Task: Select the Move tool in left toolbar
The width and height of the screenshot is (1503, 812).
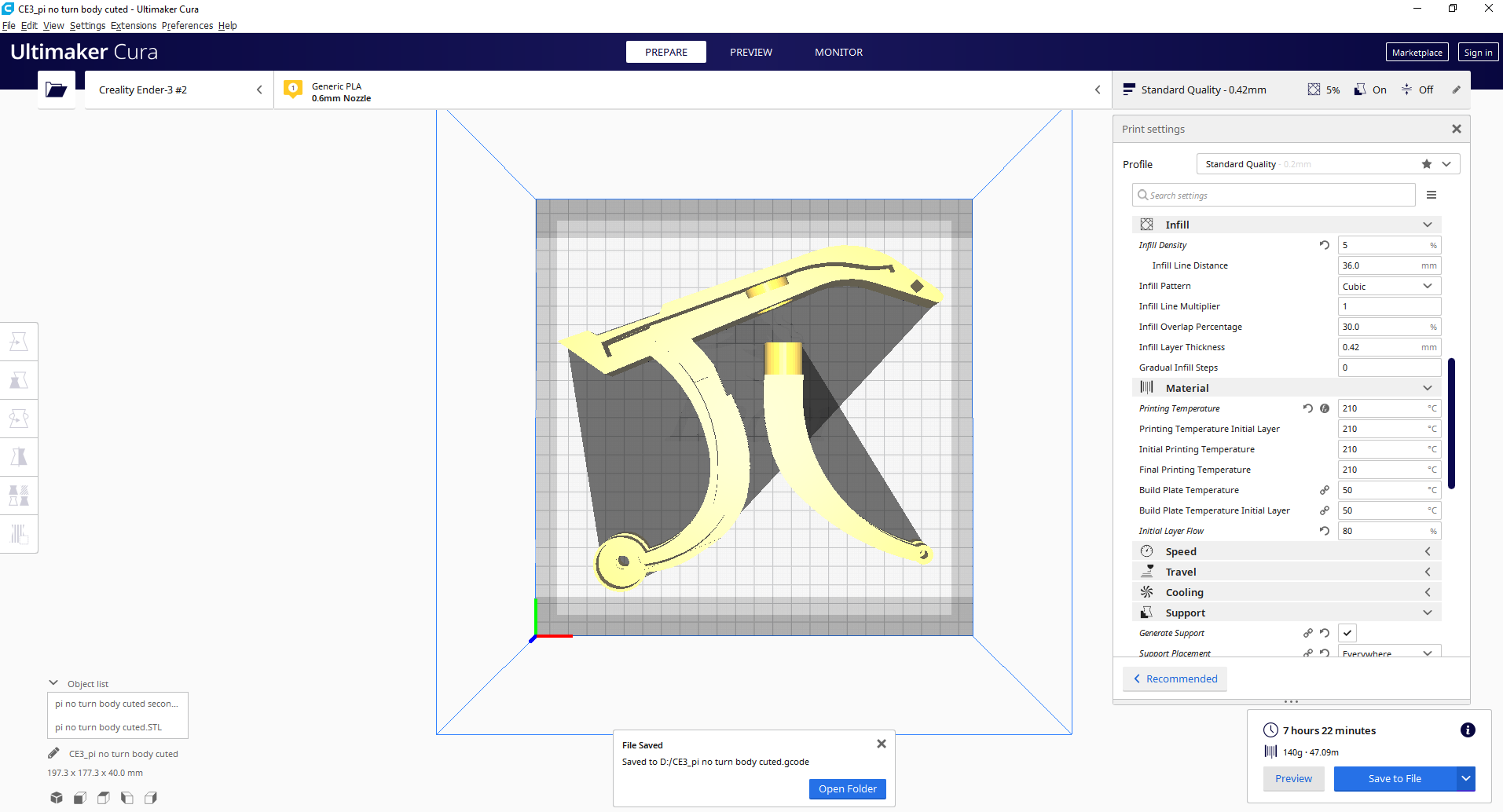Action: [x=19, y=342]
